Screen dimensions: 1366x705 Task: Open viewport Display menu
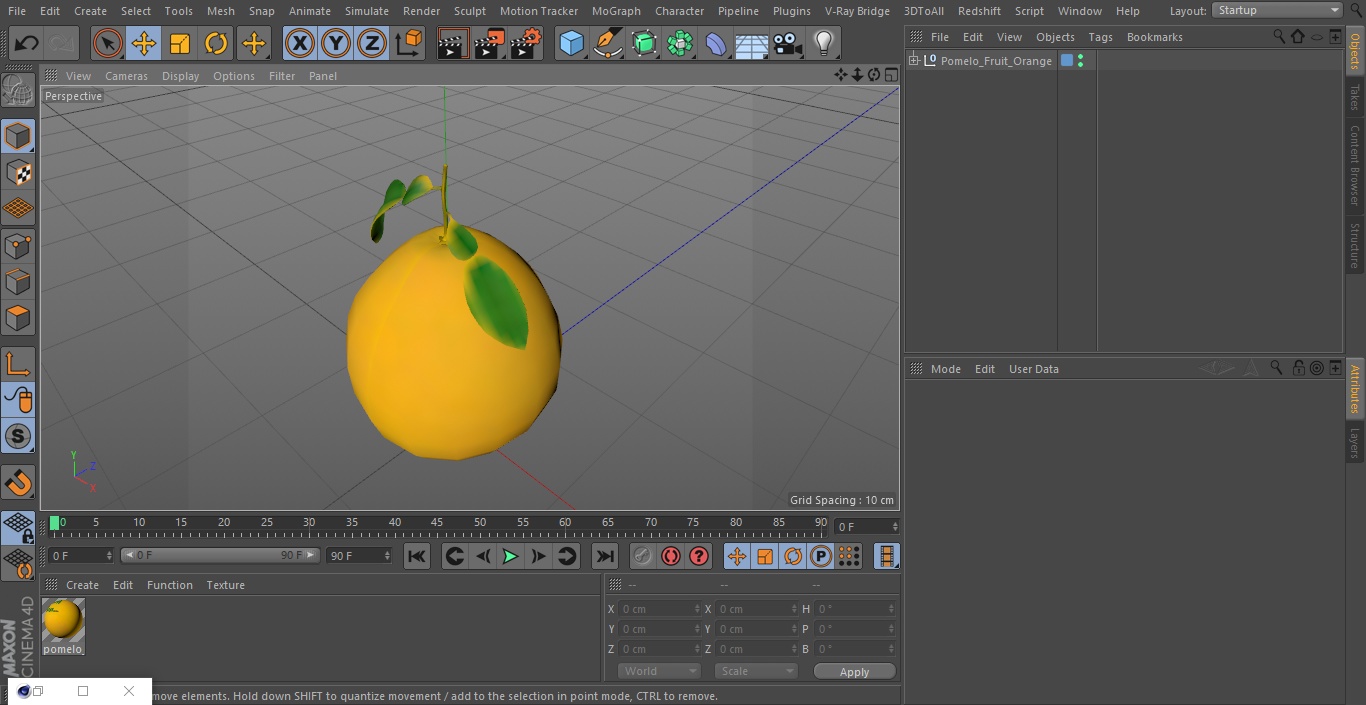[180, 76]
